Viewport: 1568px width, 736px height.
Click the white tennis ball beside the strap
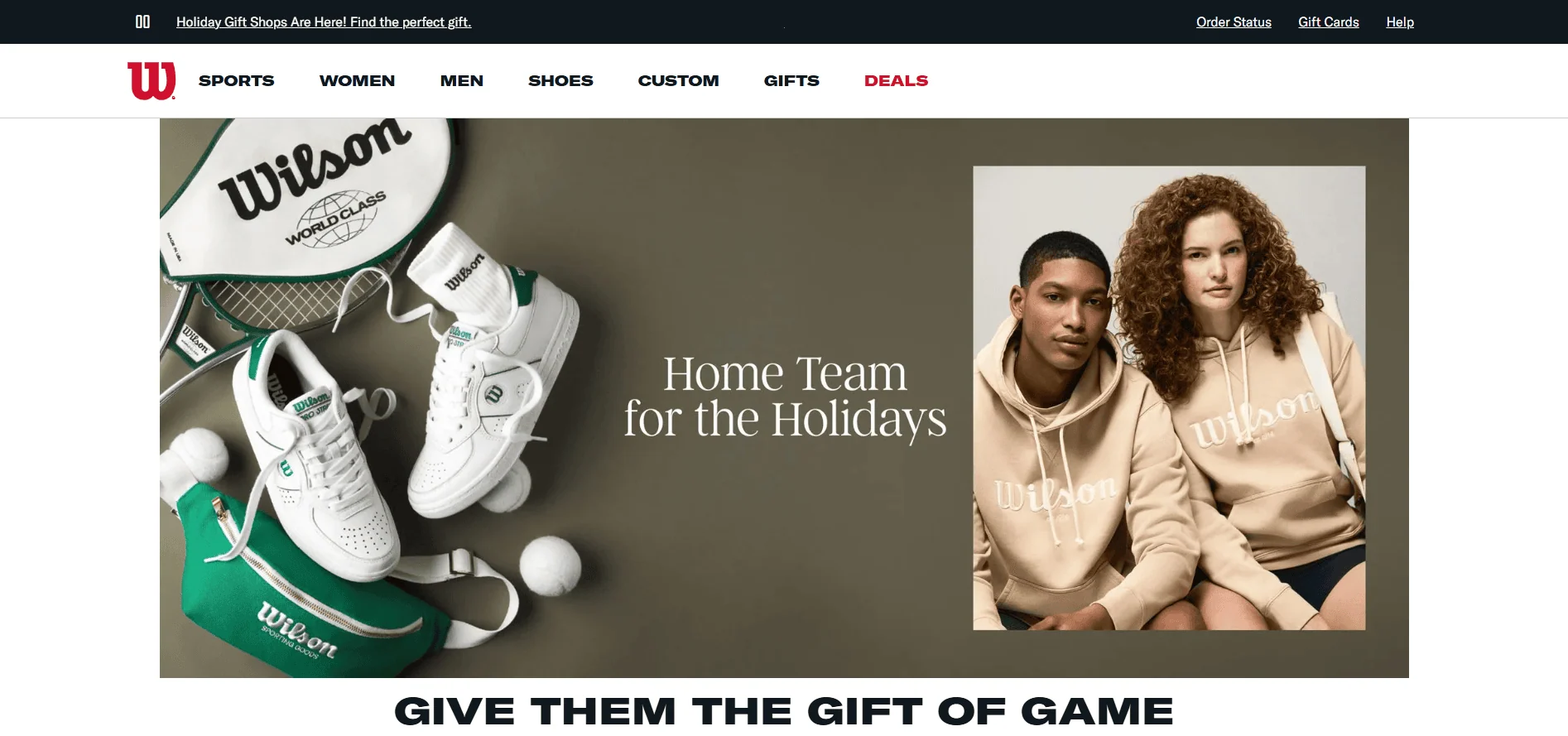(550, 565)
